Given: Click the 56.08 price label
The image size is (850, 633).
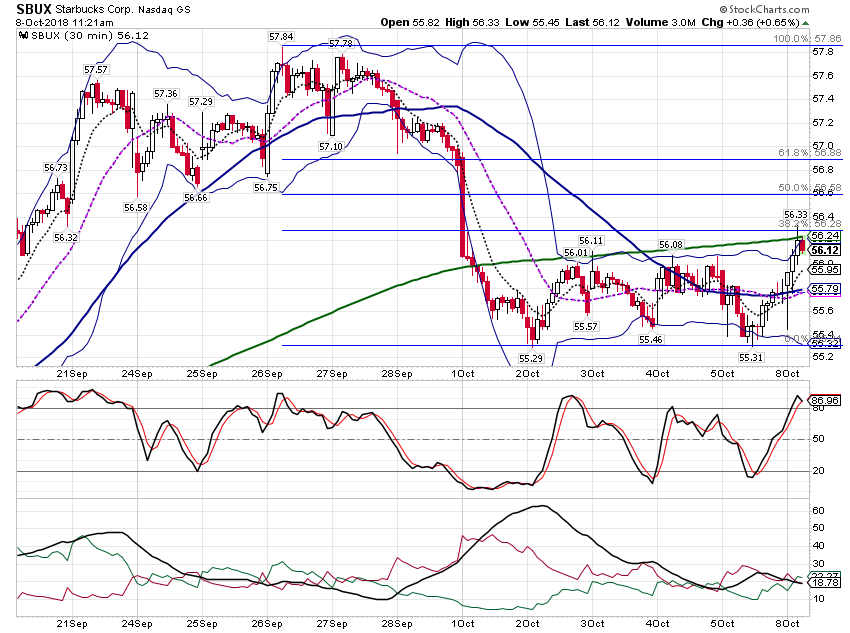Looking at the screenshot, I should 671,245.
